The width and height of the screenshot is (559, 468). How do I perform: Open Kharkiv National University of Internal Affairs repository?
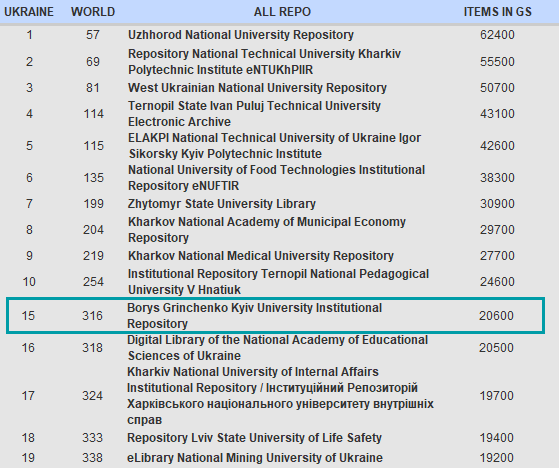[280, 396]
